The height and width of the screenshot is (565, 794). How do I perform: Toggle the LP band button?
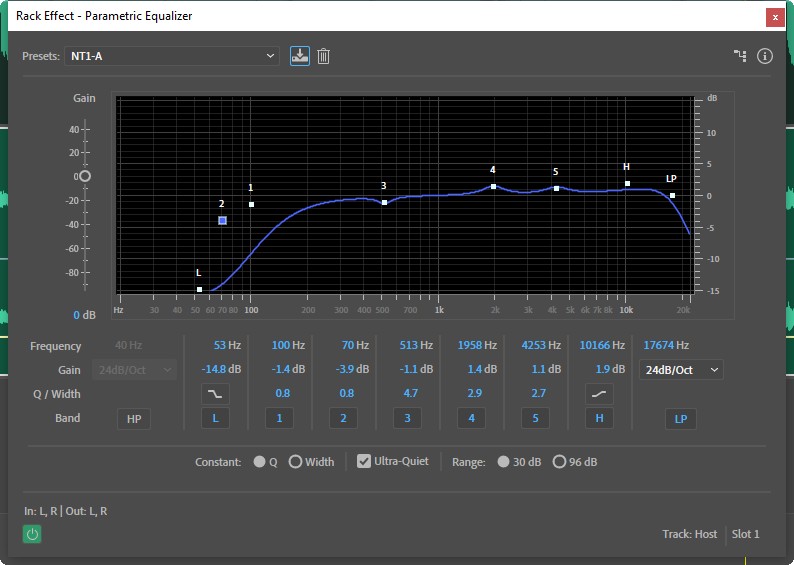coord(680,419)
